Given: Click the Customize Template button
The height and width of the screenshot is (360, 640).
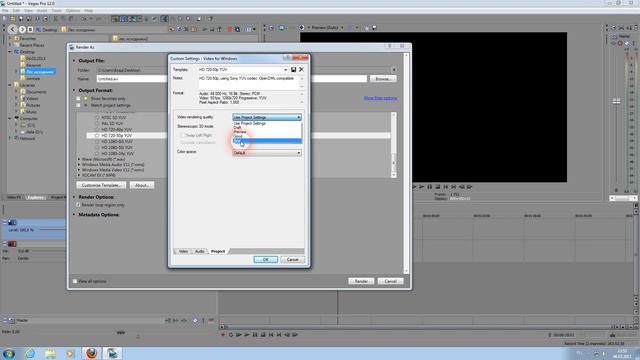Looking at the screenshot, I should (101, 185).
